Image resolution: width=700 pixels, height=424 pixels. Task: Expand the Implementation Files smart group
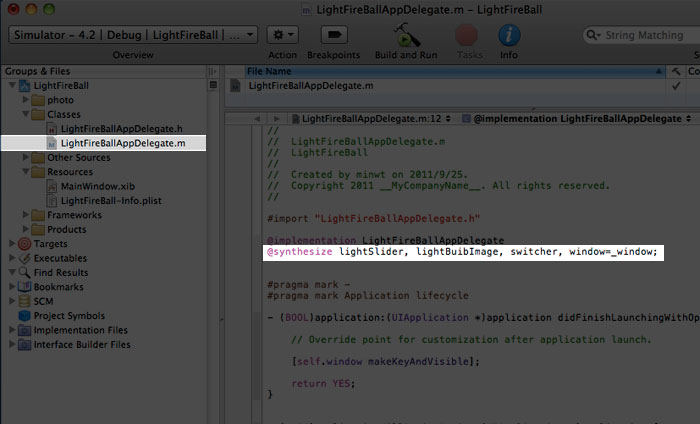click(12, 329)
